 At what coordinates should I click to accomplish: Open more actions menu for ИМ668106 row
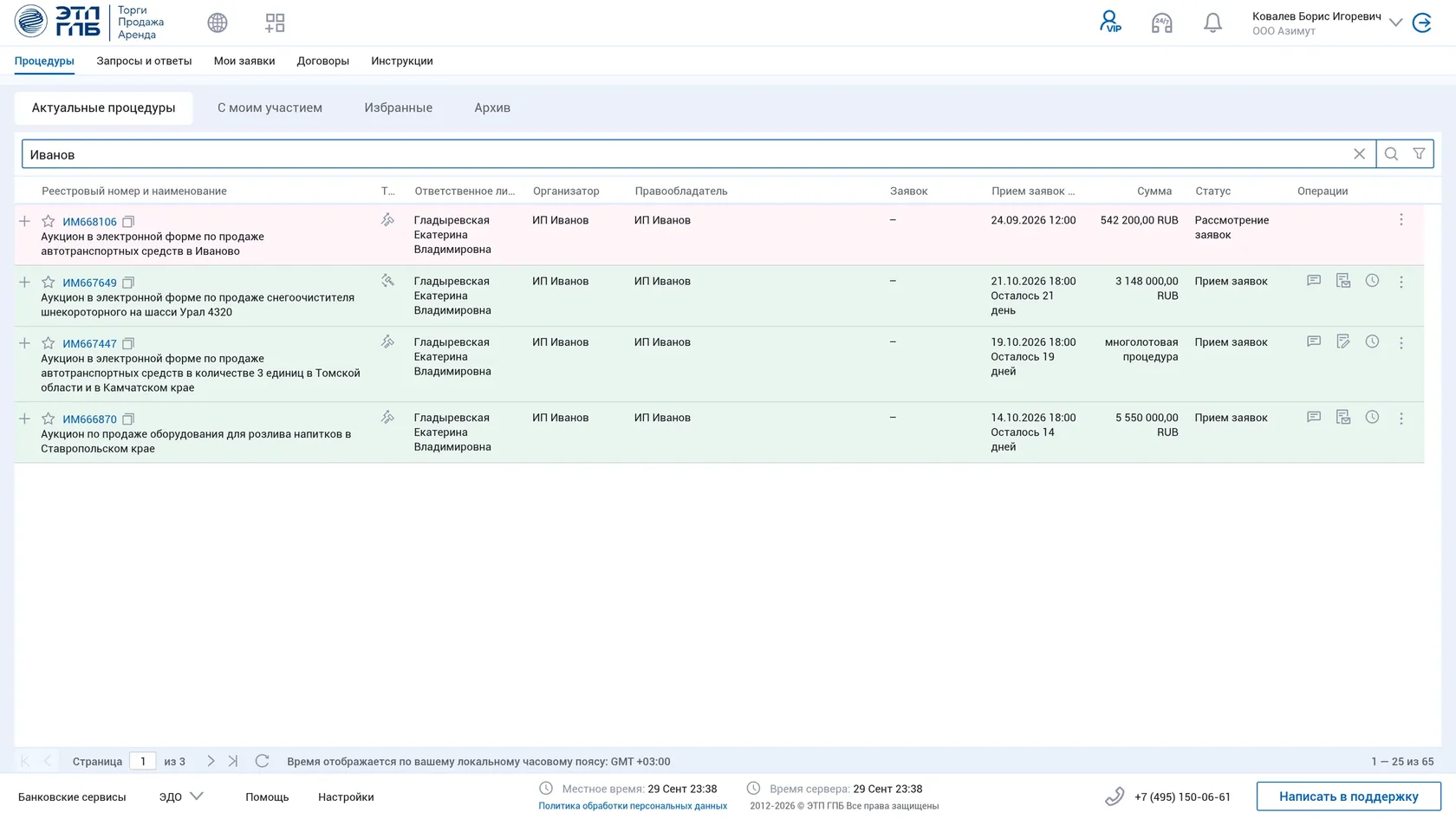[x=1401, y=220]
